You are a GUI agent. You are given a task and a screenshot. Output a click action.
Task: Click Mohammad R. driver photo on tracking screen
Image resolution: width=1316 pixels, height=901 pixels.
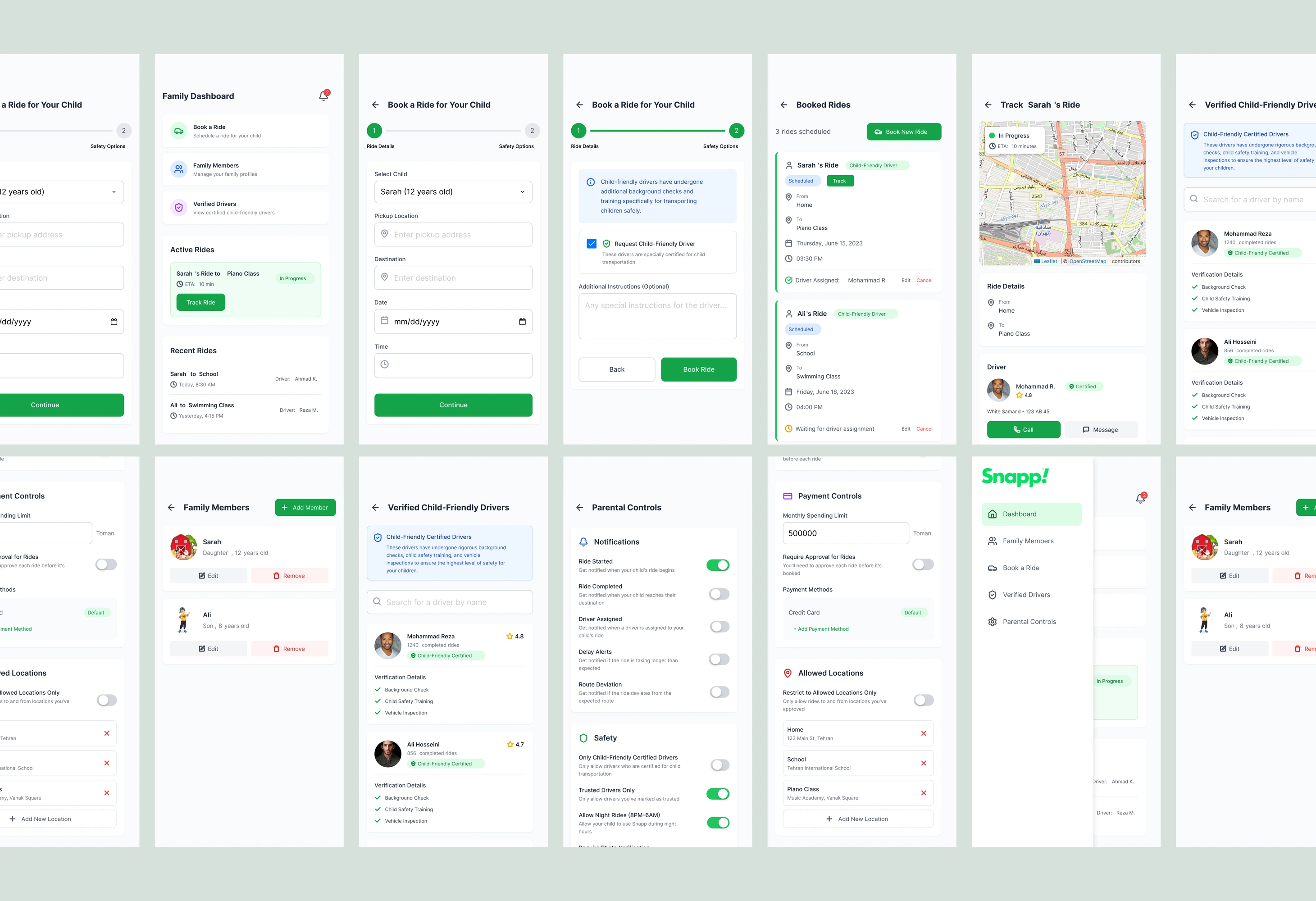(998, 390)
